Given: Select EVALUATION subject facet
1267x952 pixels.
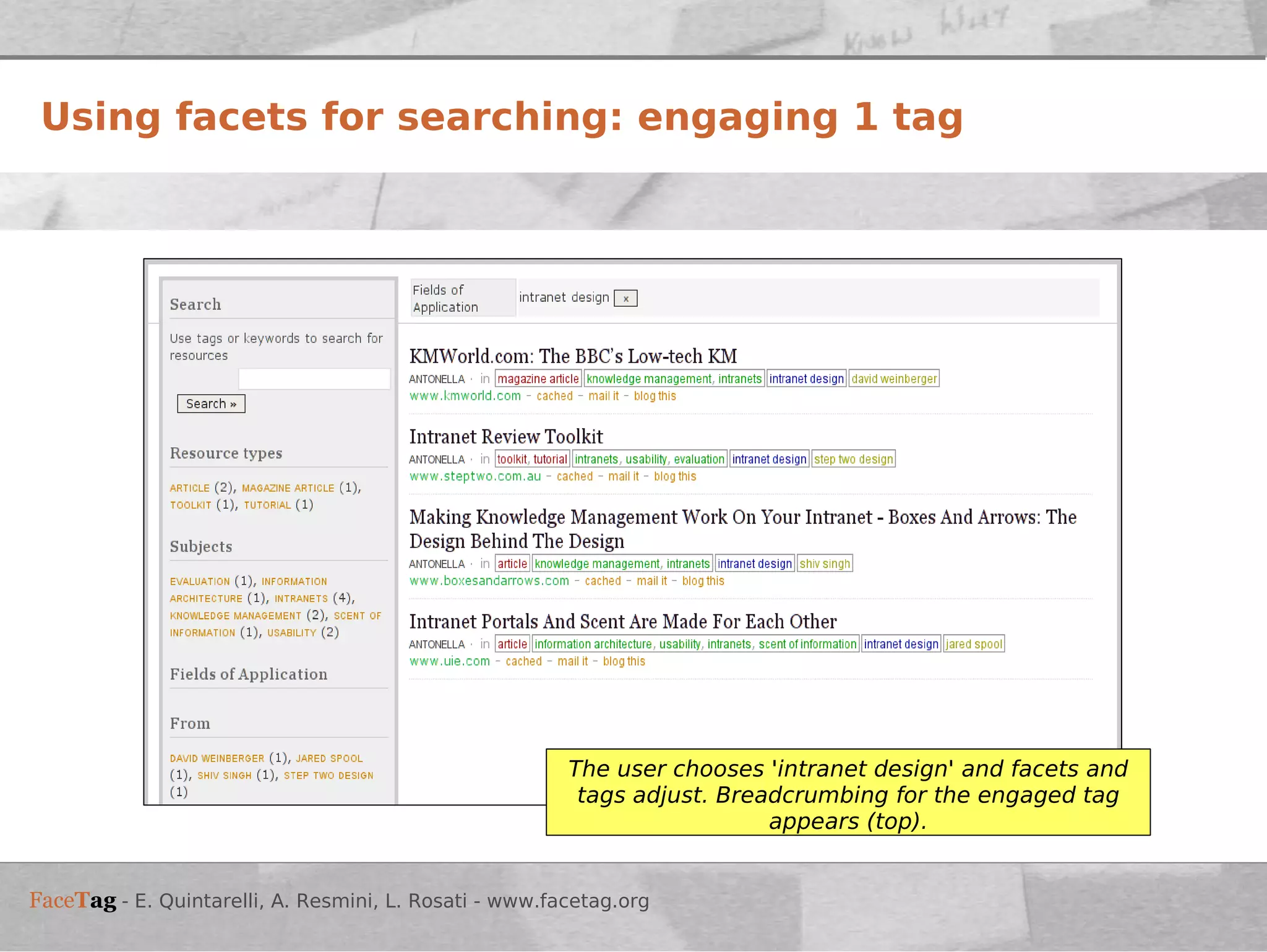Looking at the screenshot, I should [200, 581].
